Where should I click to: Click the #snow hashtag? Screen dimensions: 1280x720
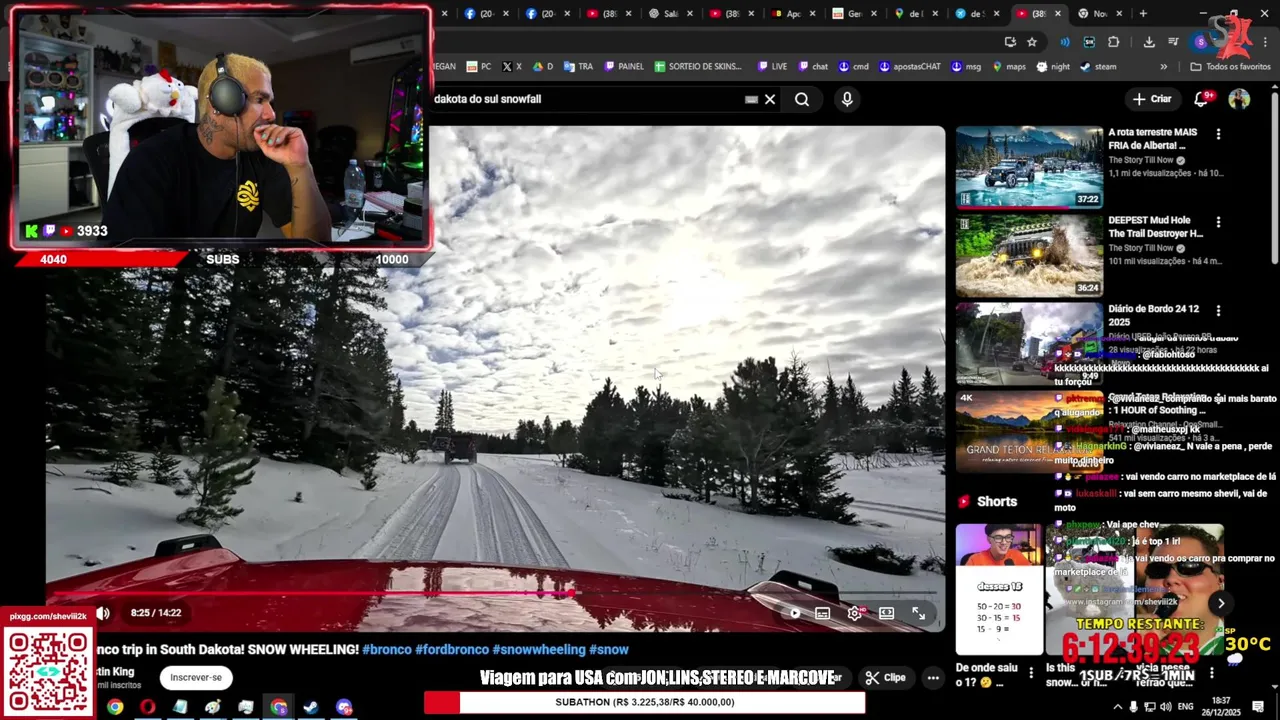(609, 650)
